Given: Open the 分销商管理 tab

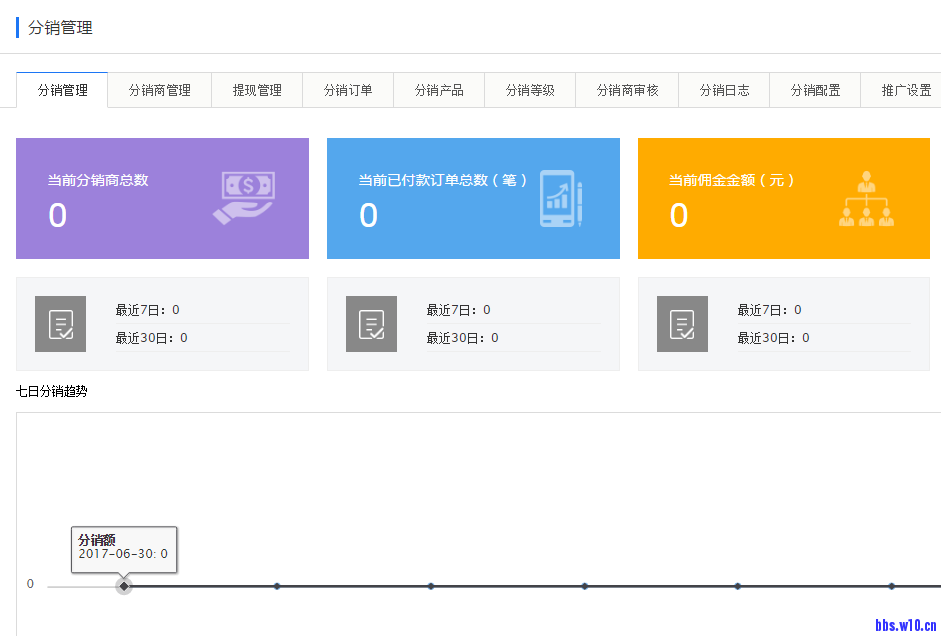Looking at the screenshot, I should pyautogui.click(x=159, y=90).
